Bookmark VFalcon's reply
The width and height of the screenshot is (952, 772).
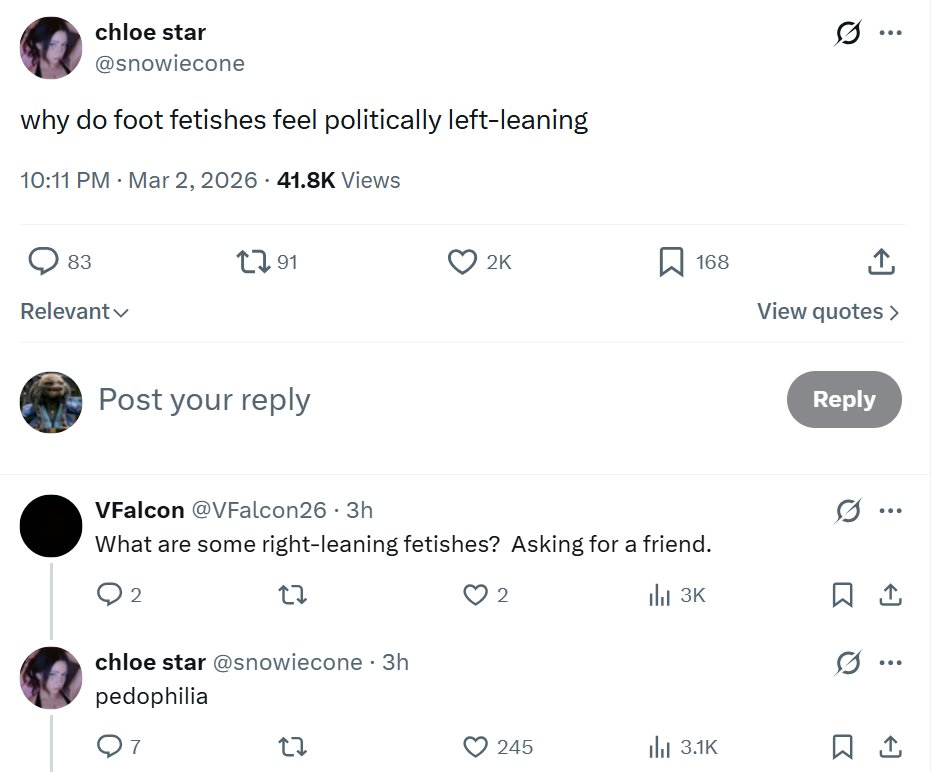click(843, 595)
